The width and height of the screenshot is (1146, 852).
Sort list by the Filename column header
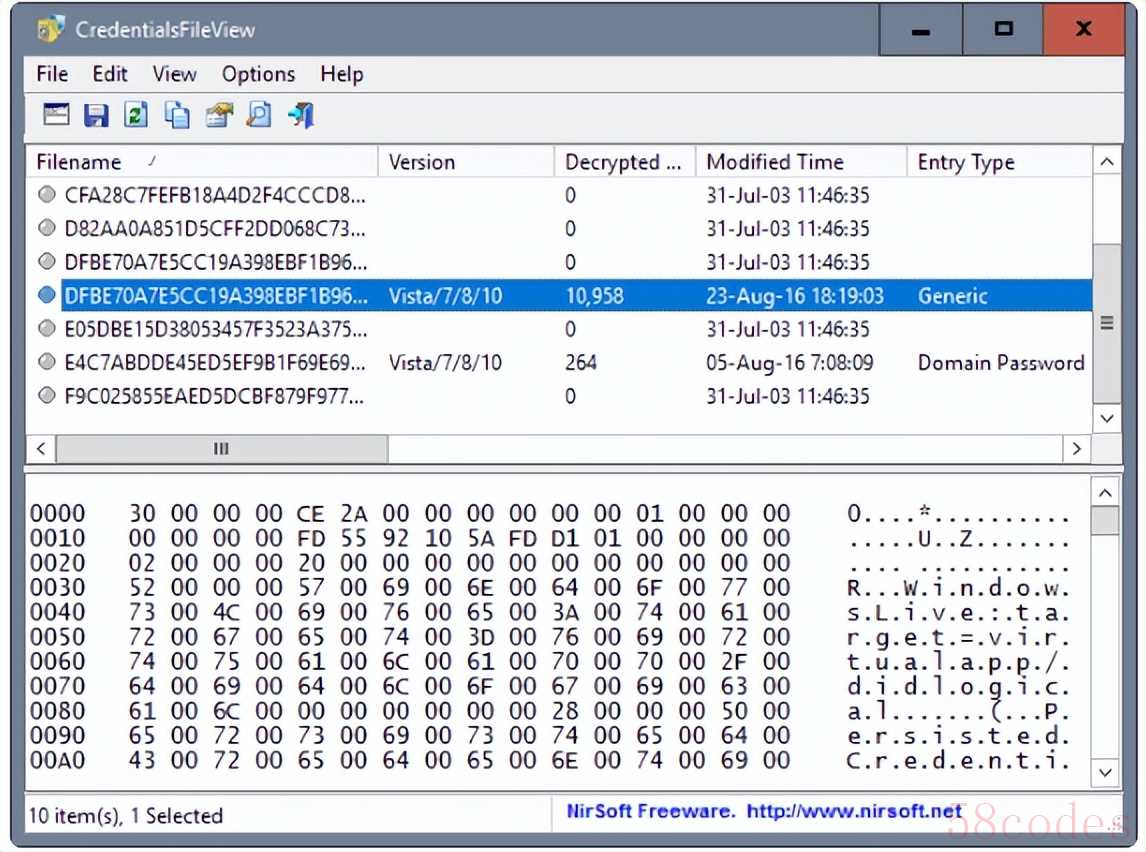coord(200,162)
